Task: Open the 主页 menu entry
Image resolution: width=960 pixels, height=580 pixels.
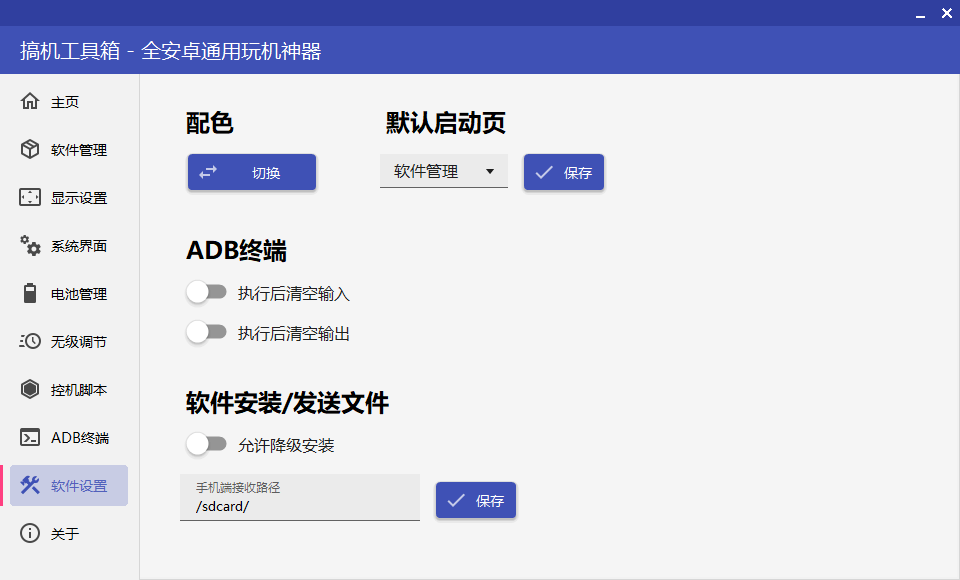Action: click(x=65, y=102)
